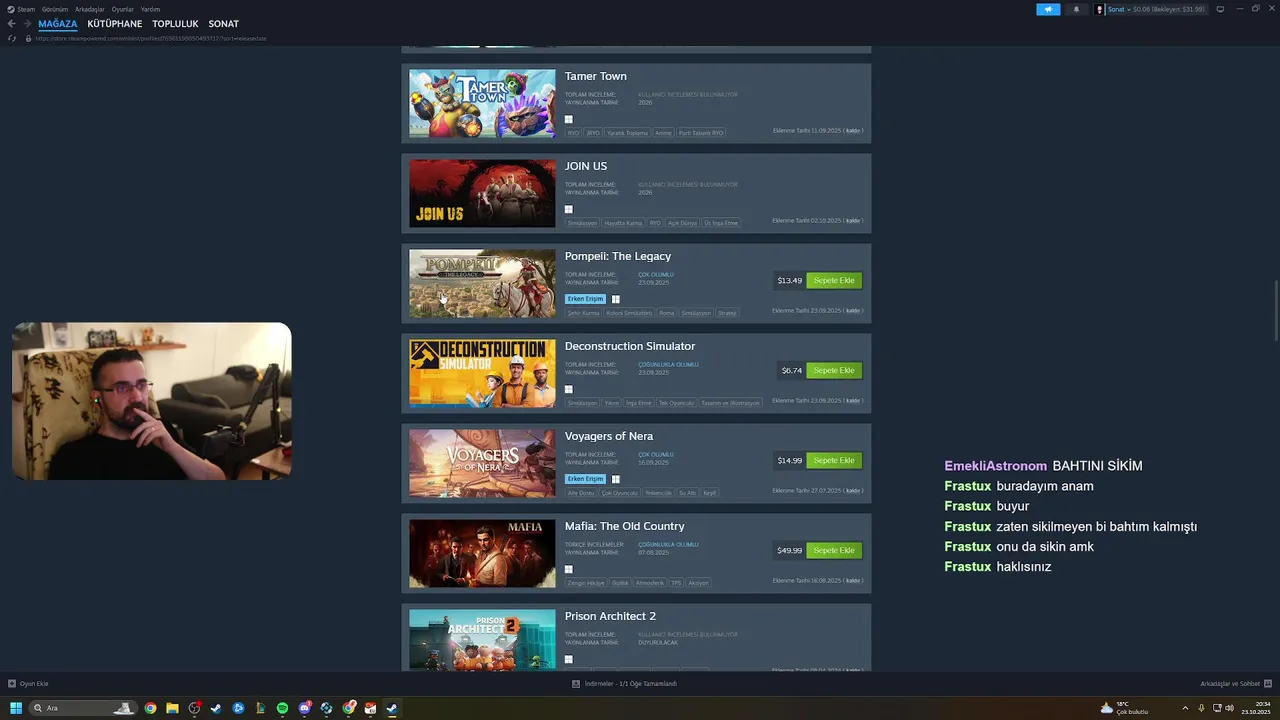Open the Mafia: The Old Country capsule image
Viewport: 1280px width, 720px height.
[482, 554]
